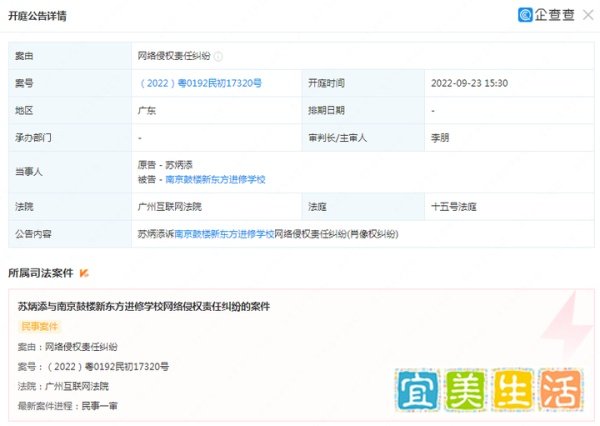
Task: Click the 承办部门 label cell
Action: [x=70, y=138]
